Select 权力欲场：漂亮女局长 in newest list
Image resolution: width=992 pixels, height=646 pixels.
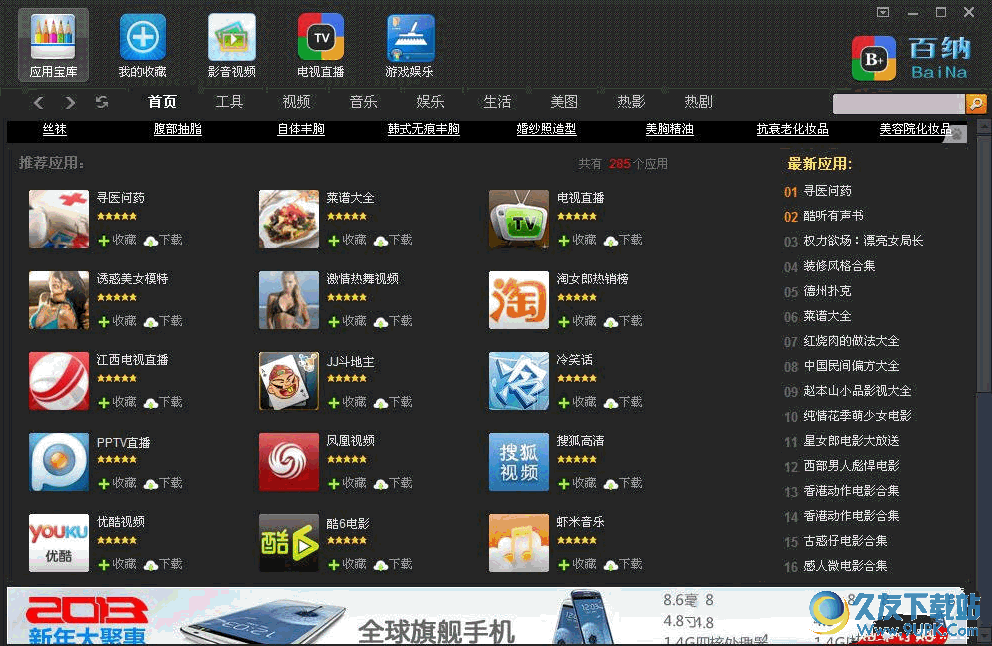coord(864,241)
